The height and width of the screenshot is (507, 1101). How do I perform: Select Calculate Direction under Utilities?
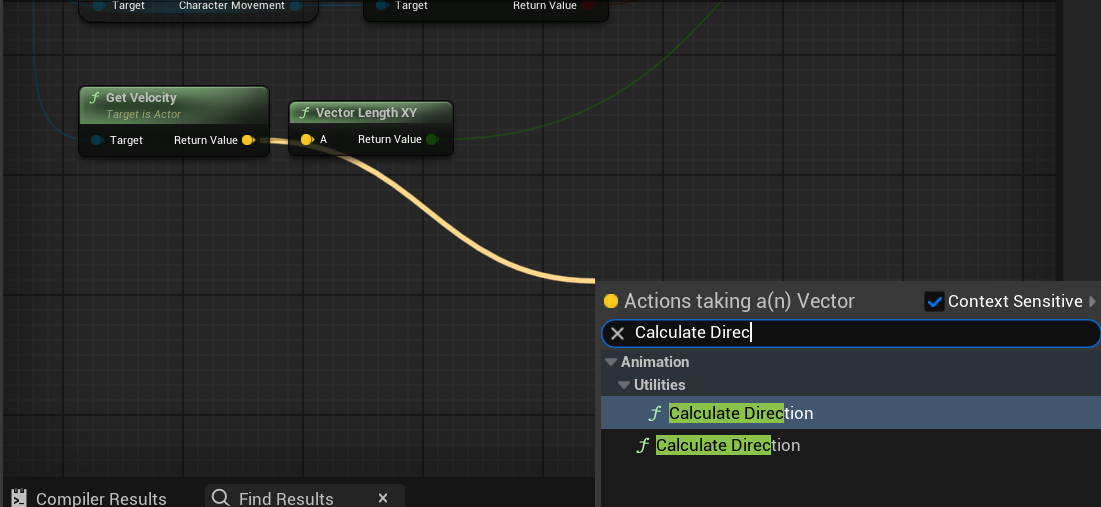851,413
